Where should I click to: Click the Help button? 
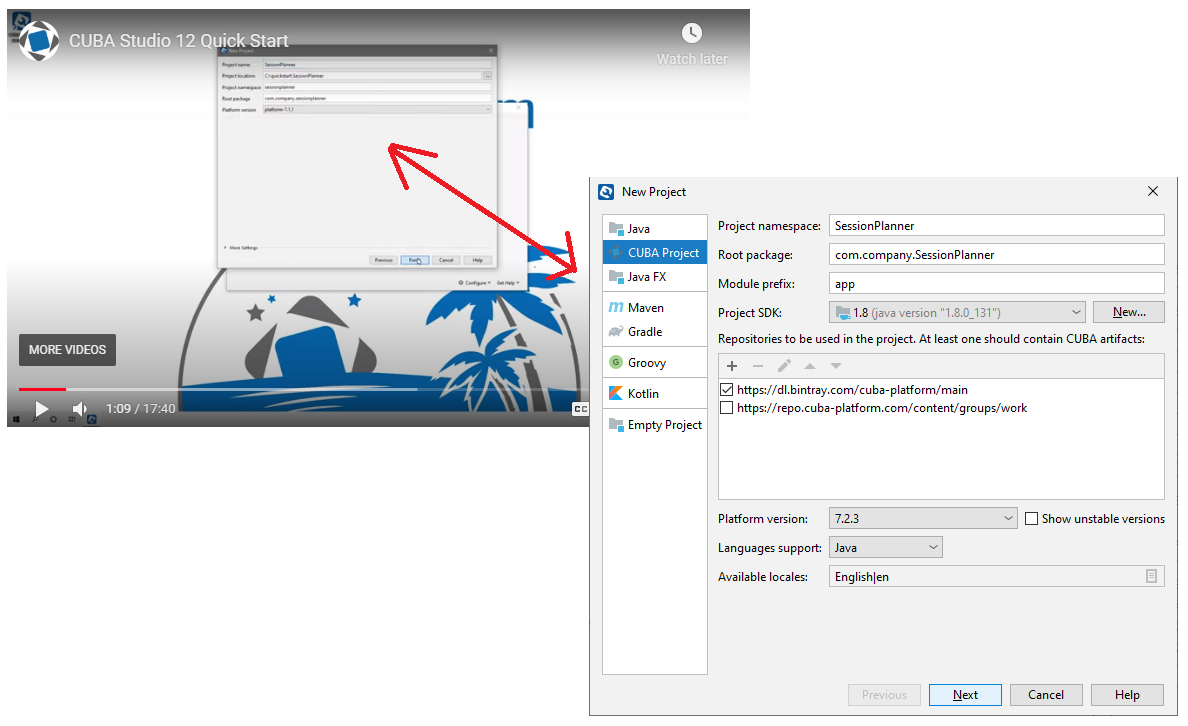click(x=1127, y=694)
